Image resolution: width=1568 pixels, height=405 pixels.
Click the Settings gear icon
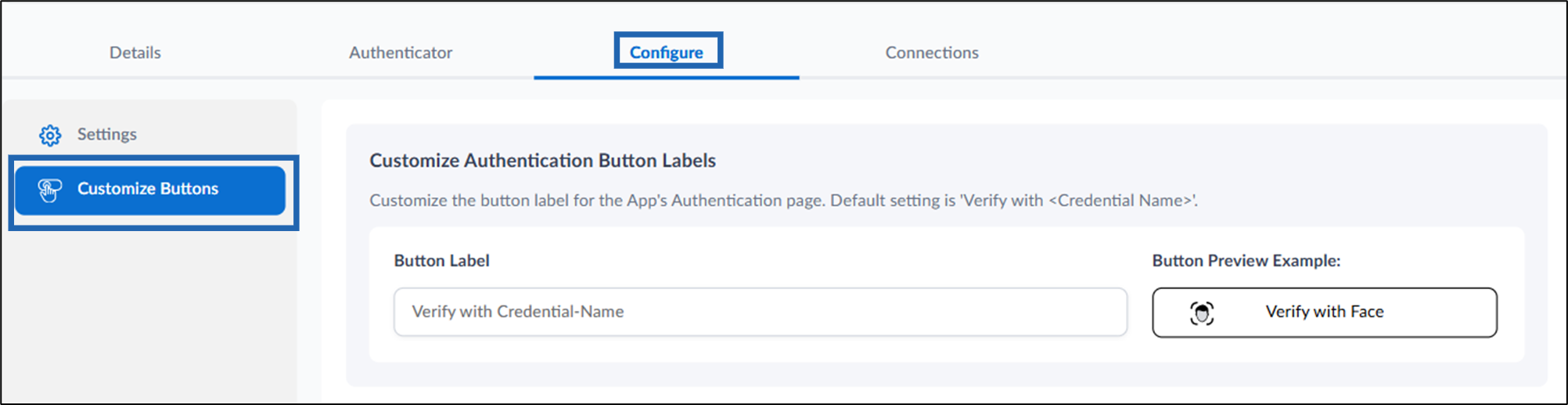pyautogui.click(x=50, y=135)
